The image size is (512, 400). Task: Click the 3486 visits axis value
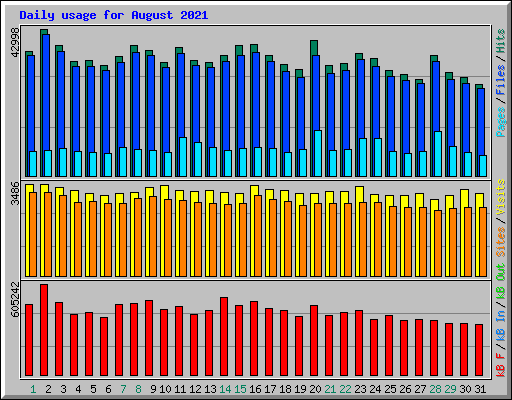pyautogui.click(x=15, y=193)
